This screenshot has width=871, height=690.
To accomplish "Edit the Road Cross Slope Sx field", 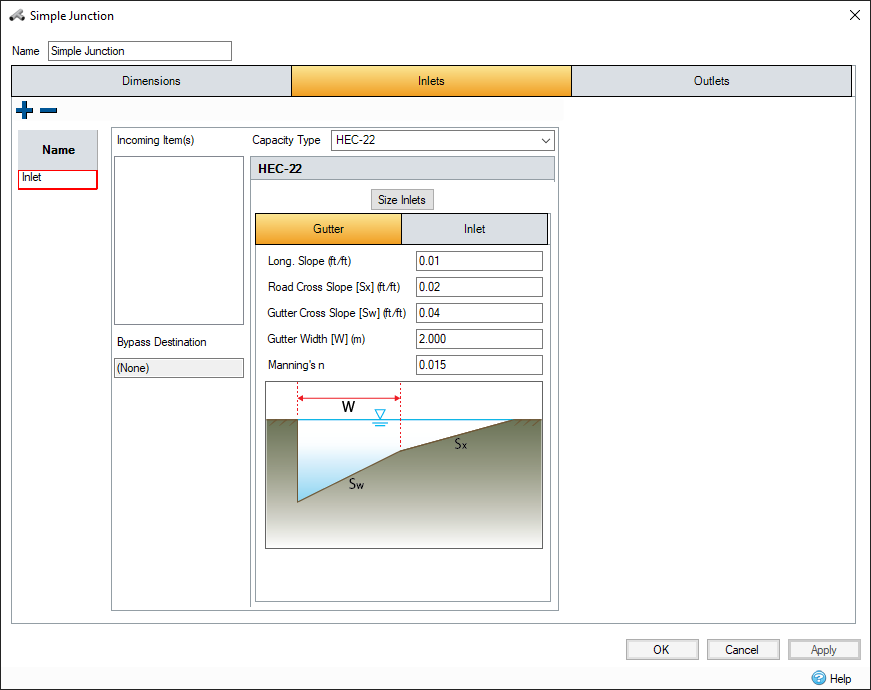I will 479,287.
